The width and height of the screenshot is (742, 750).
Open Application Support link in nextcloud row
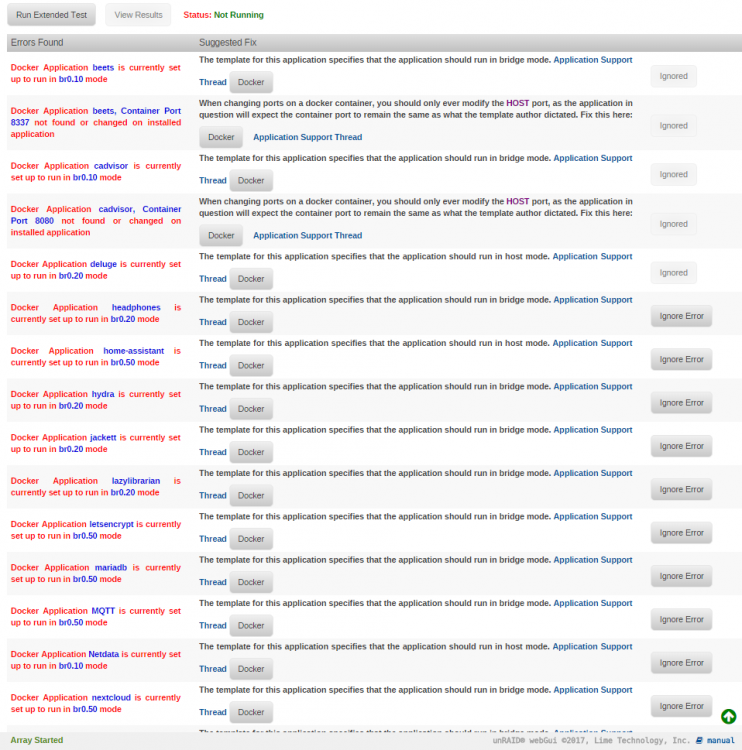click(x=593, y=690)
